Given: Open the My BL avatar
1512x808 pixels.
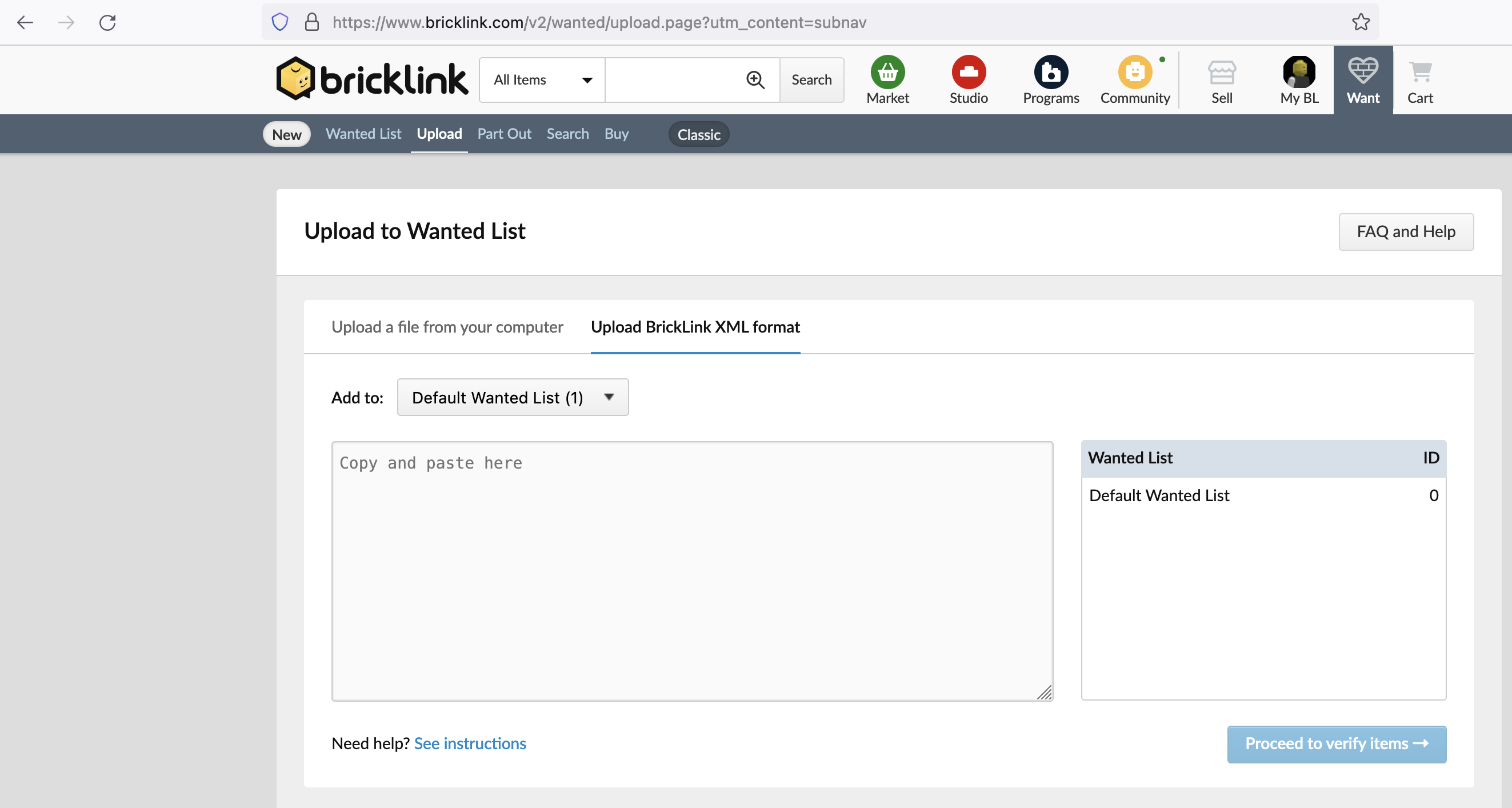Looking at the screenshot, I should (x=1299, y=72).
